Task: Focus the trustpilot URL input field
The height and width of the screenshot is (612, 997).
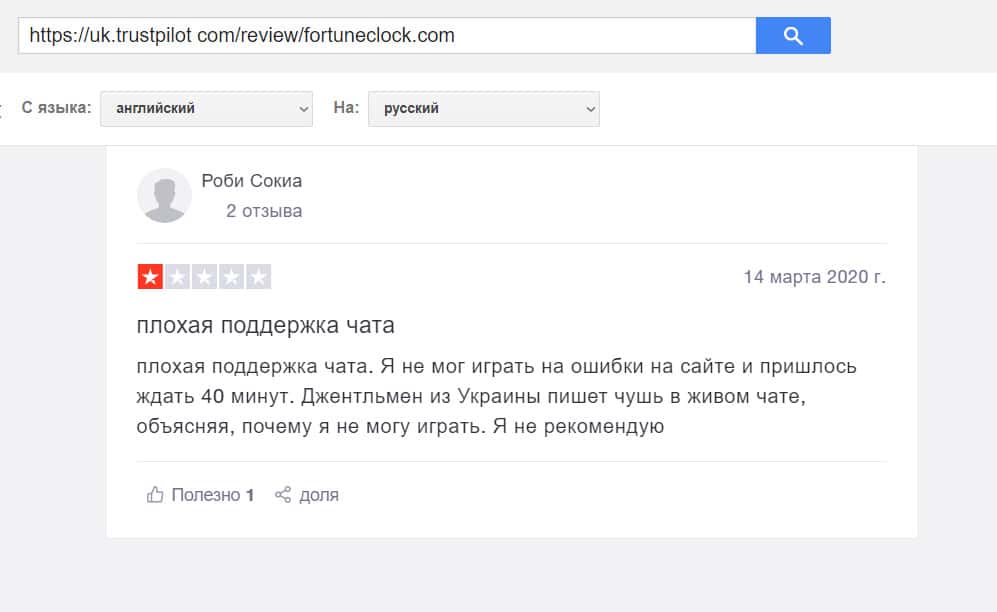Action: pyautogui.click(x=386, y=36)
